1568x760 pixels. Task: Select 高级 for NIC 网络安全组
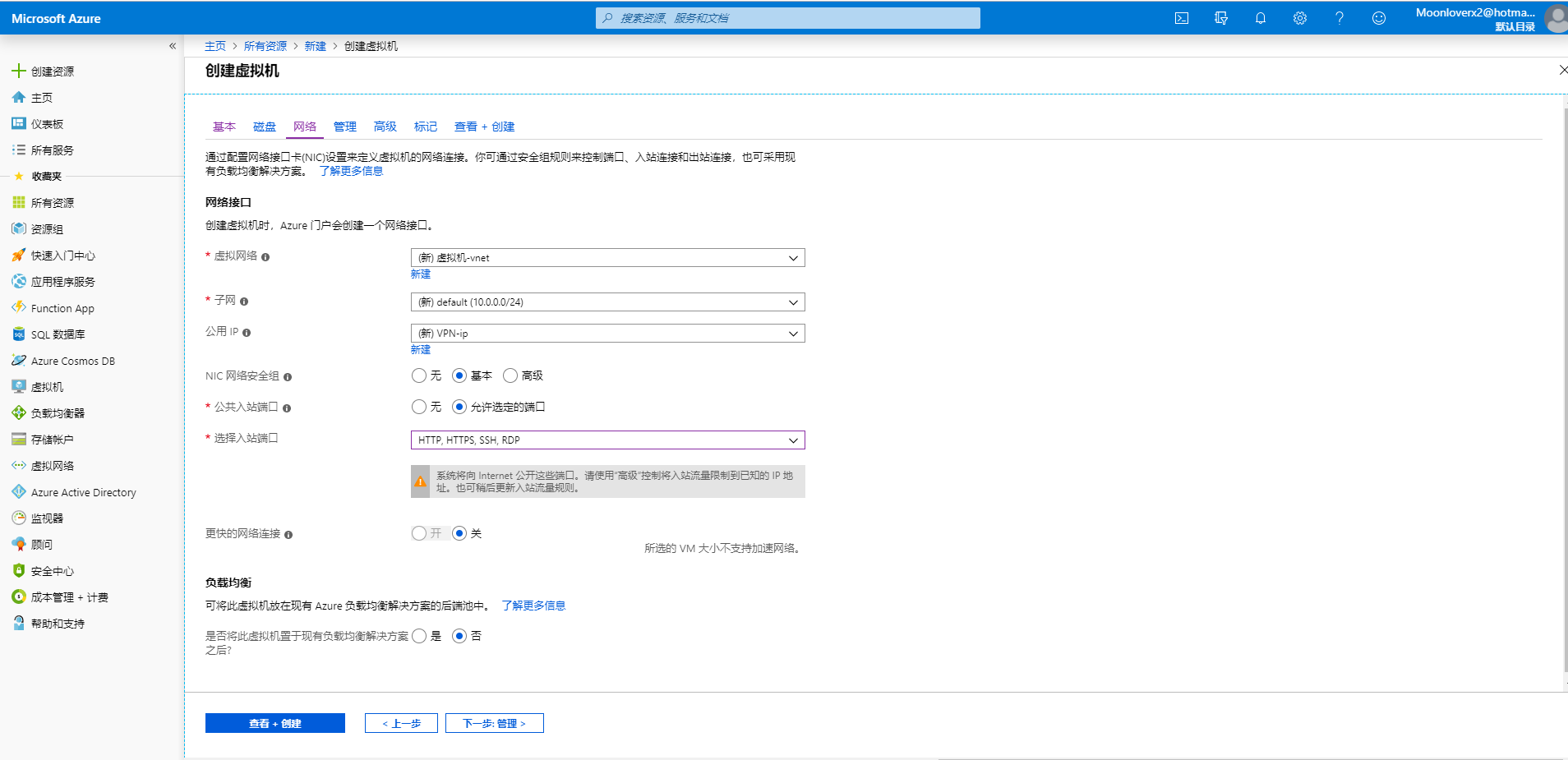point(510,375)
